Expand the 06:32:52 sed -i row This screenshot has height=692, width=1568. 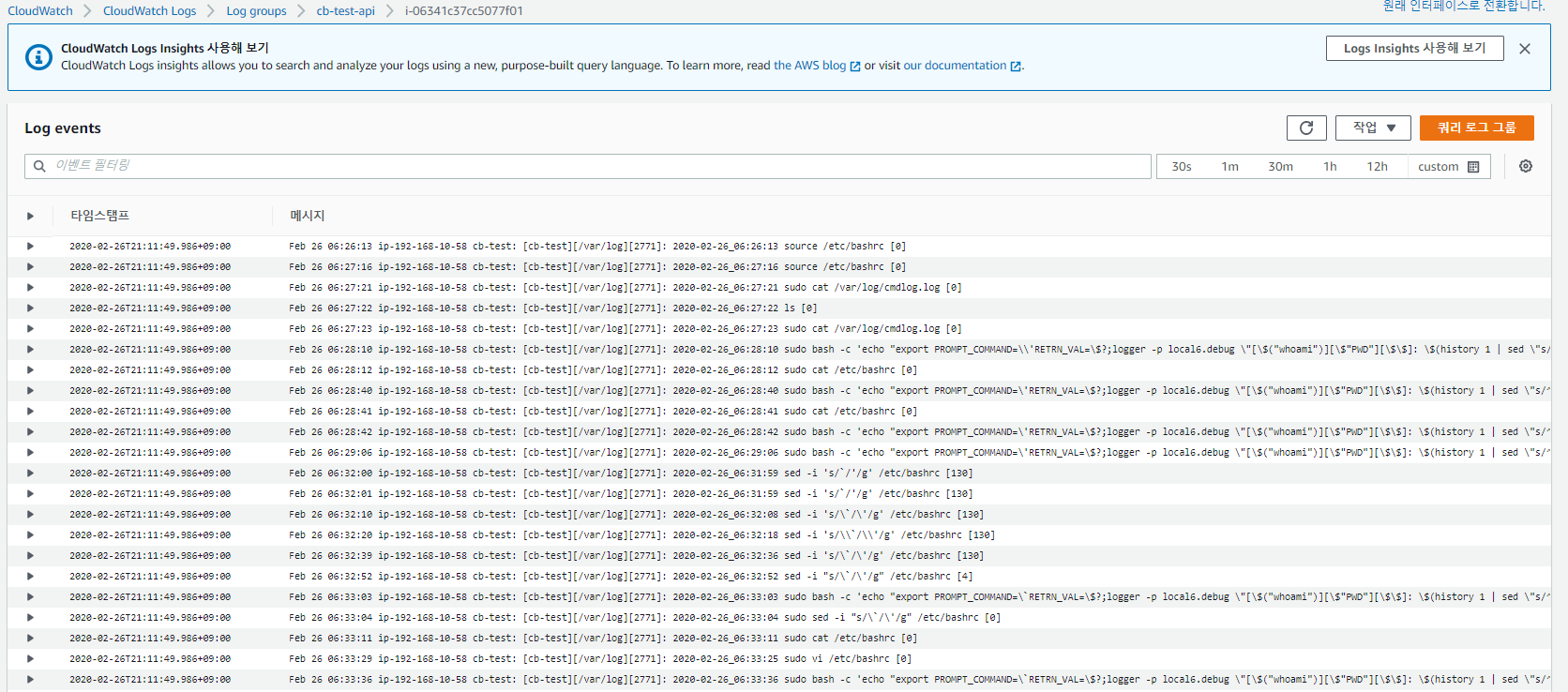[x=30, y=577]
